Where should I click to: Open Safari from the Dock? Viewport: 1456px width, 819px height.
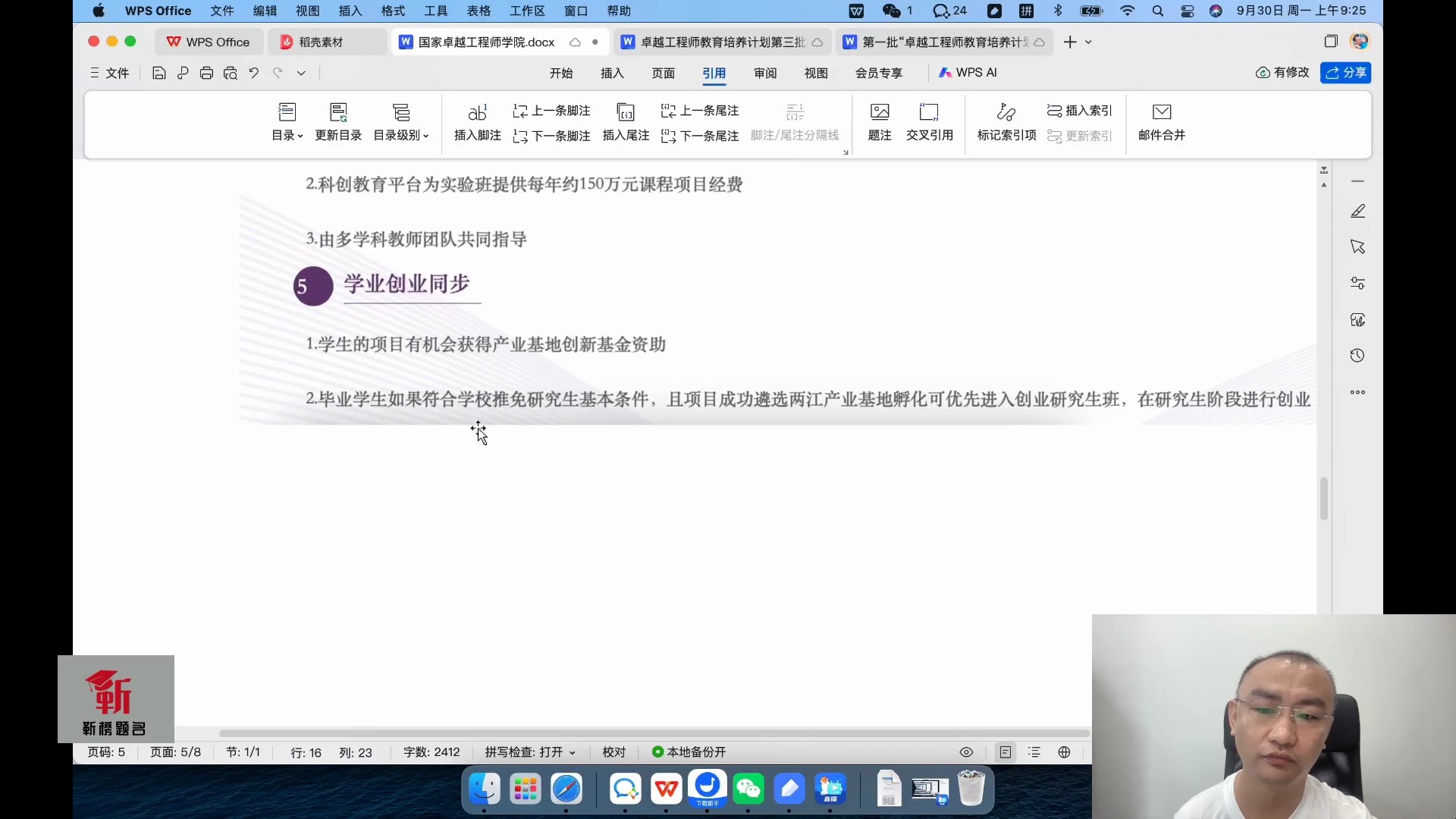point(566,789)
